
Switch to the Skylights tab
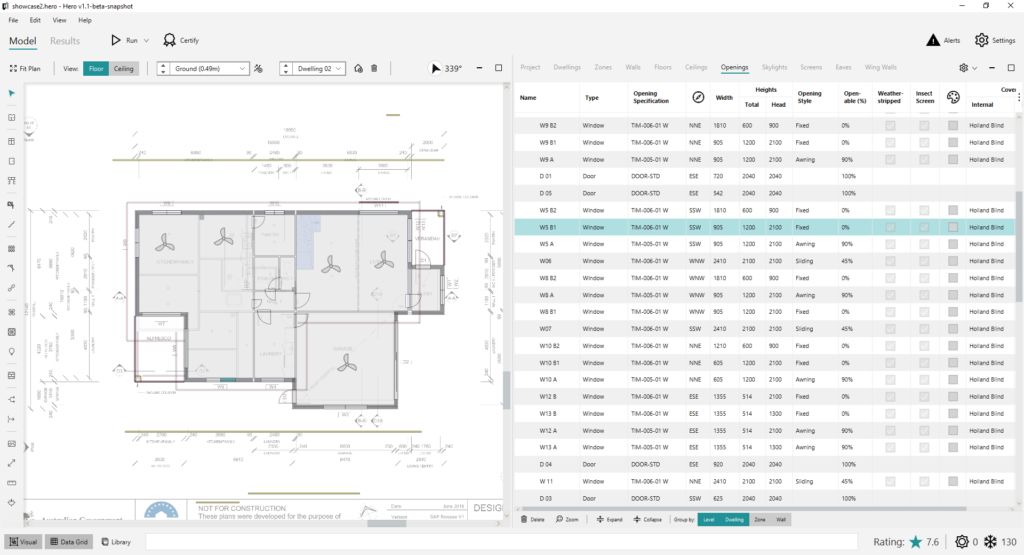(774, 67)
